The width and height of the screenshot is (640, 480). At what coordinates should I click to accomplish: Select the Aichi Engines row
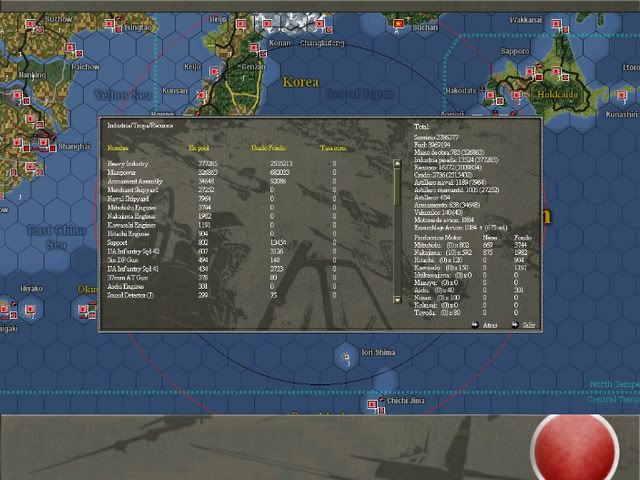pos(222,287)
